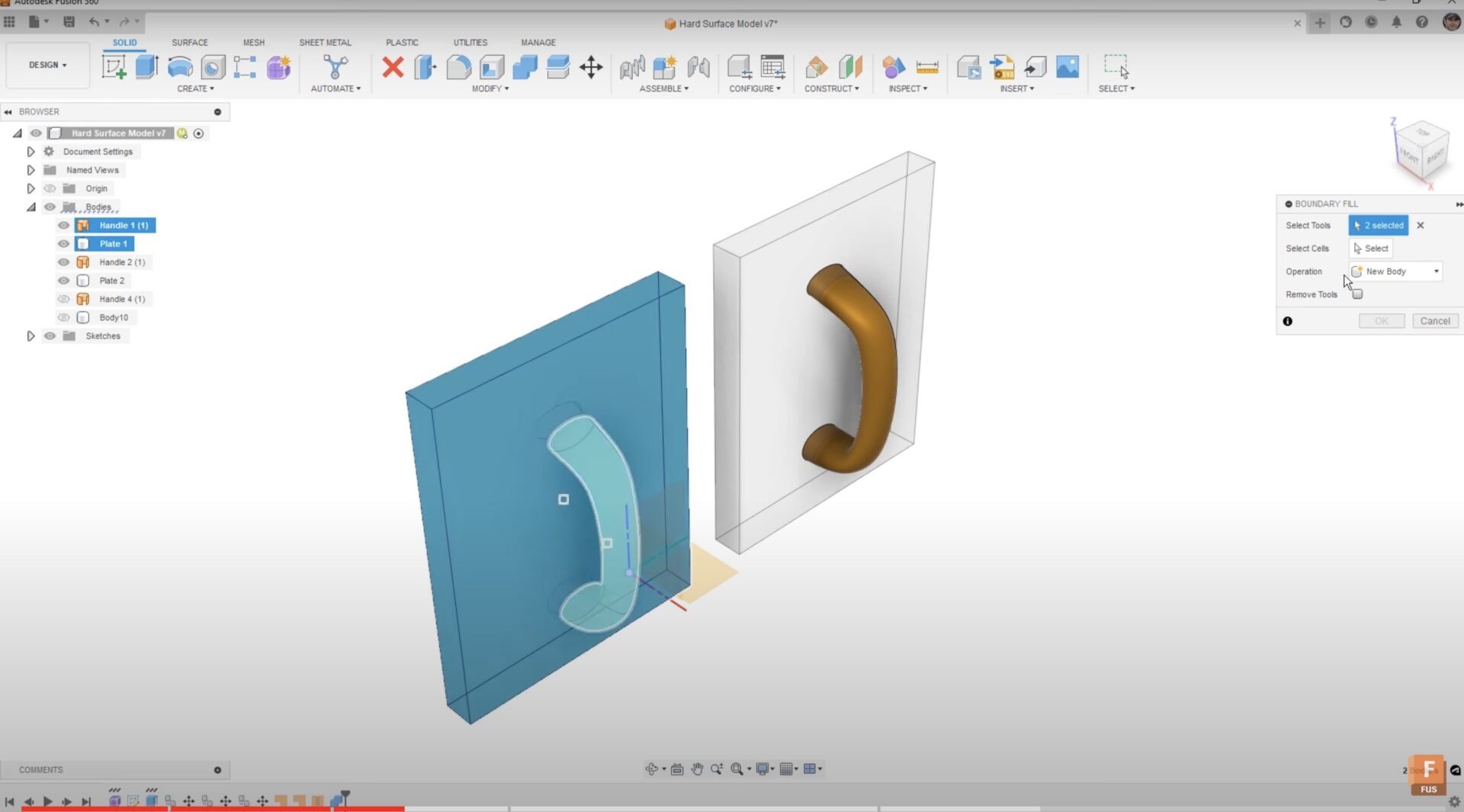This screenshot has width=1464, height=812.
Task: Enable the Remove Tools checkbox
Action: [1357, 294]
